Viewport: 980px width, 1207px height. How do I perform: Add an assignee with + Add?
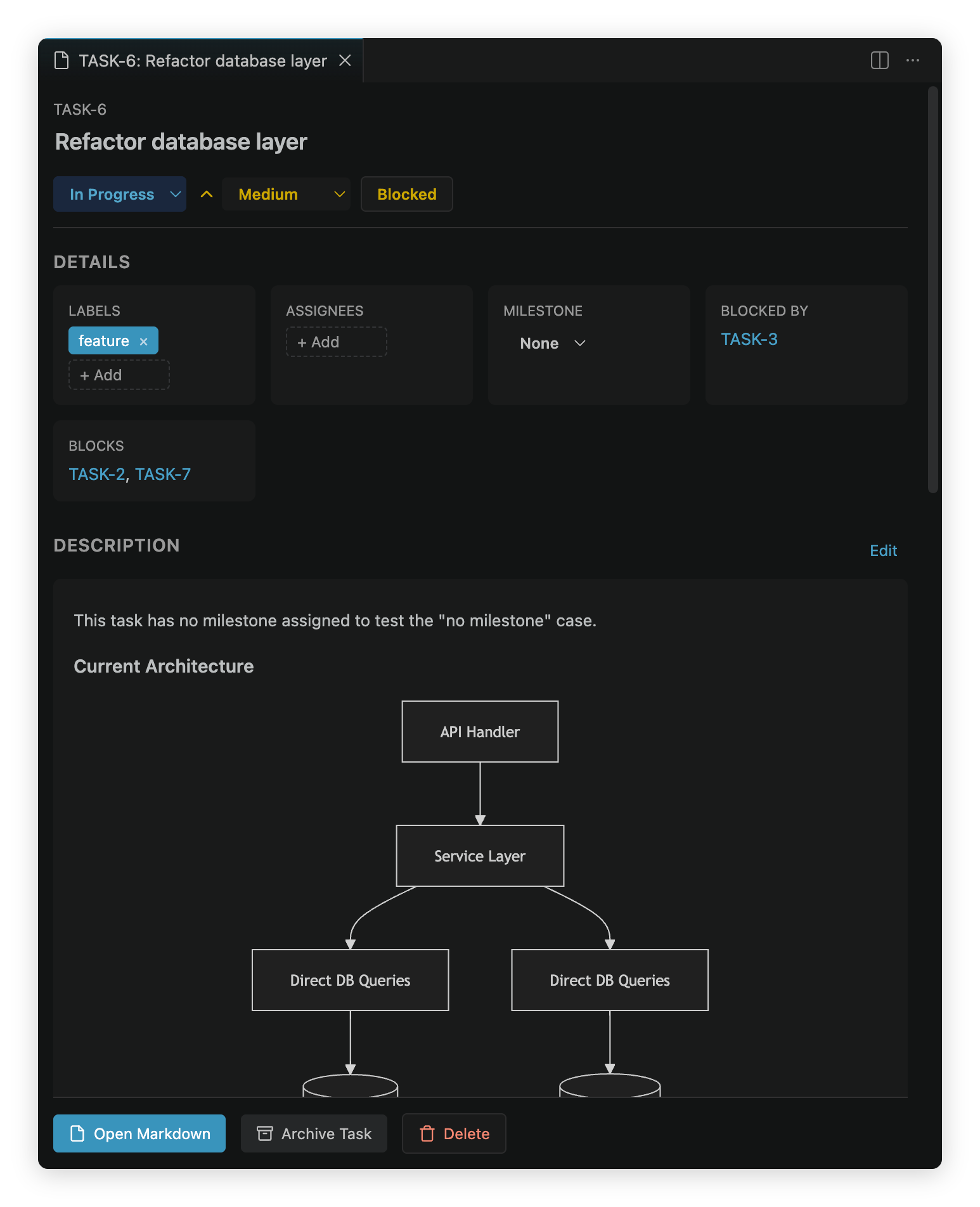(x=337, y=342)
